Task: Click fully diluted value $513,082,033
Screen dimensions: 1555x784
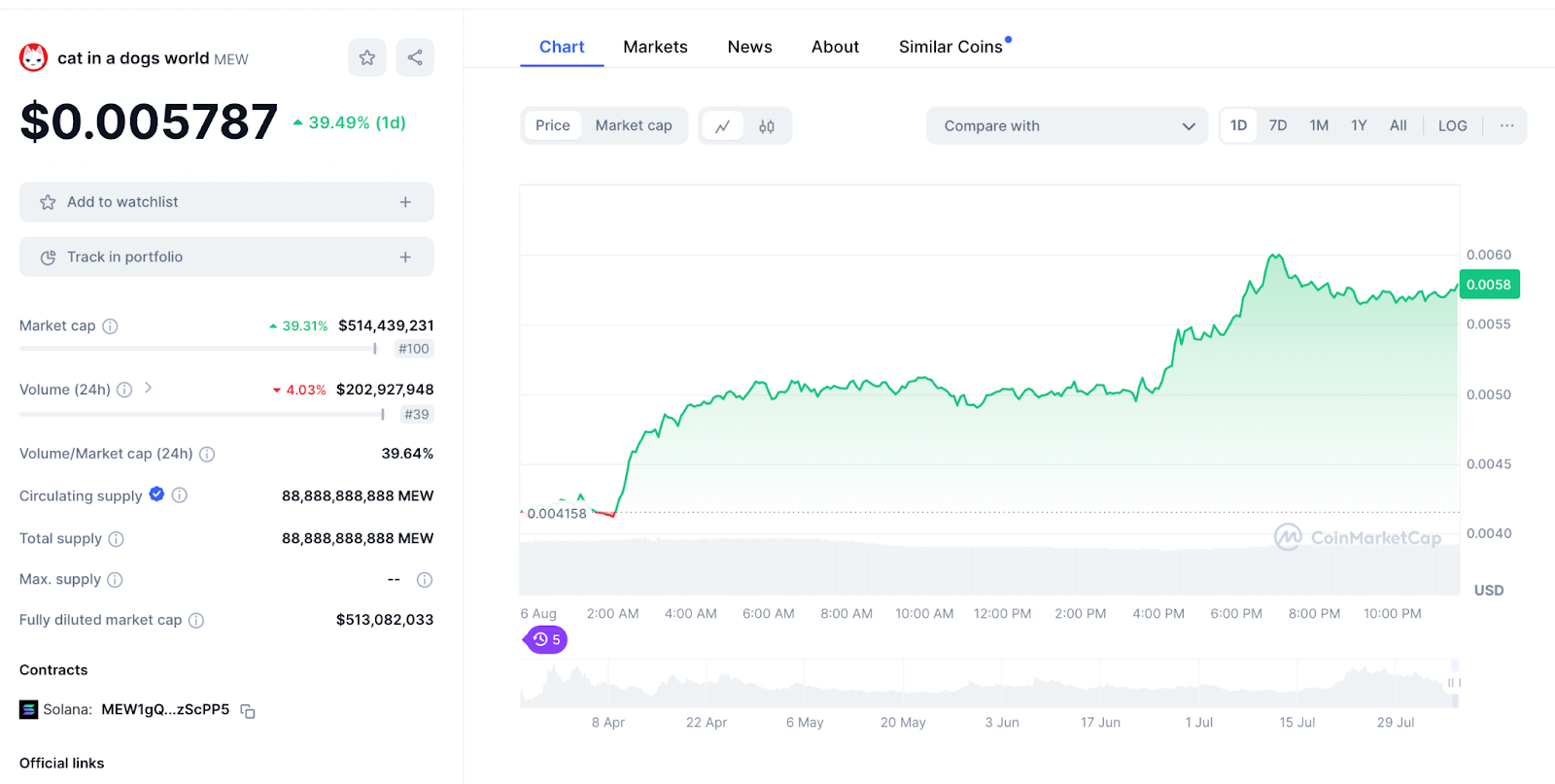Action: click(x=385, y=620)
